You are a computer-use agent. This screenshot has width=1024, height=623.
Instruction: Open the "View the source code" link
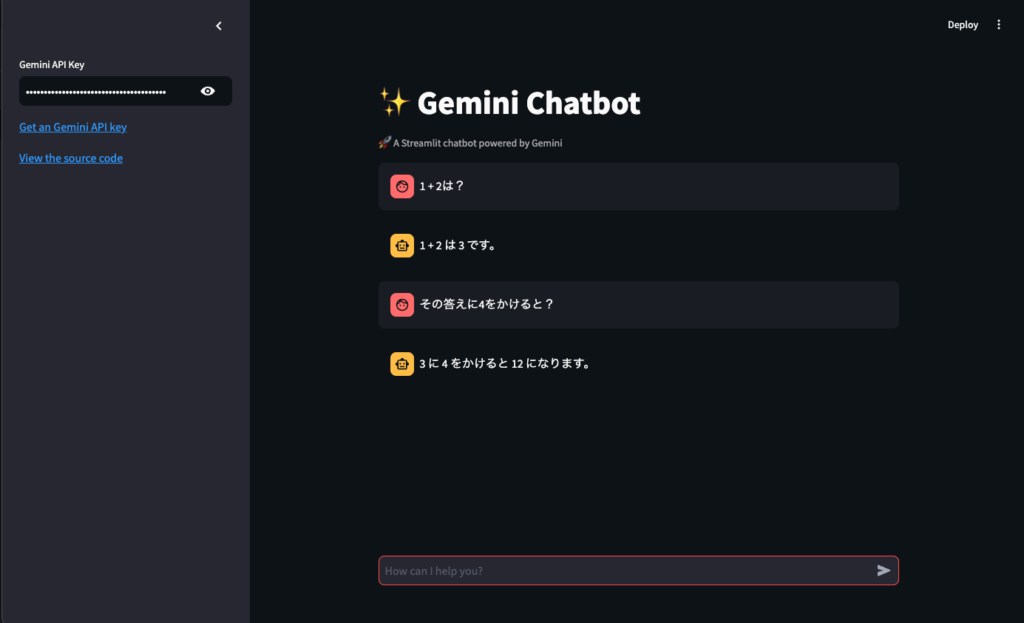pos(70,157)
